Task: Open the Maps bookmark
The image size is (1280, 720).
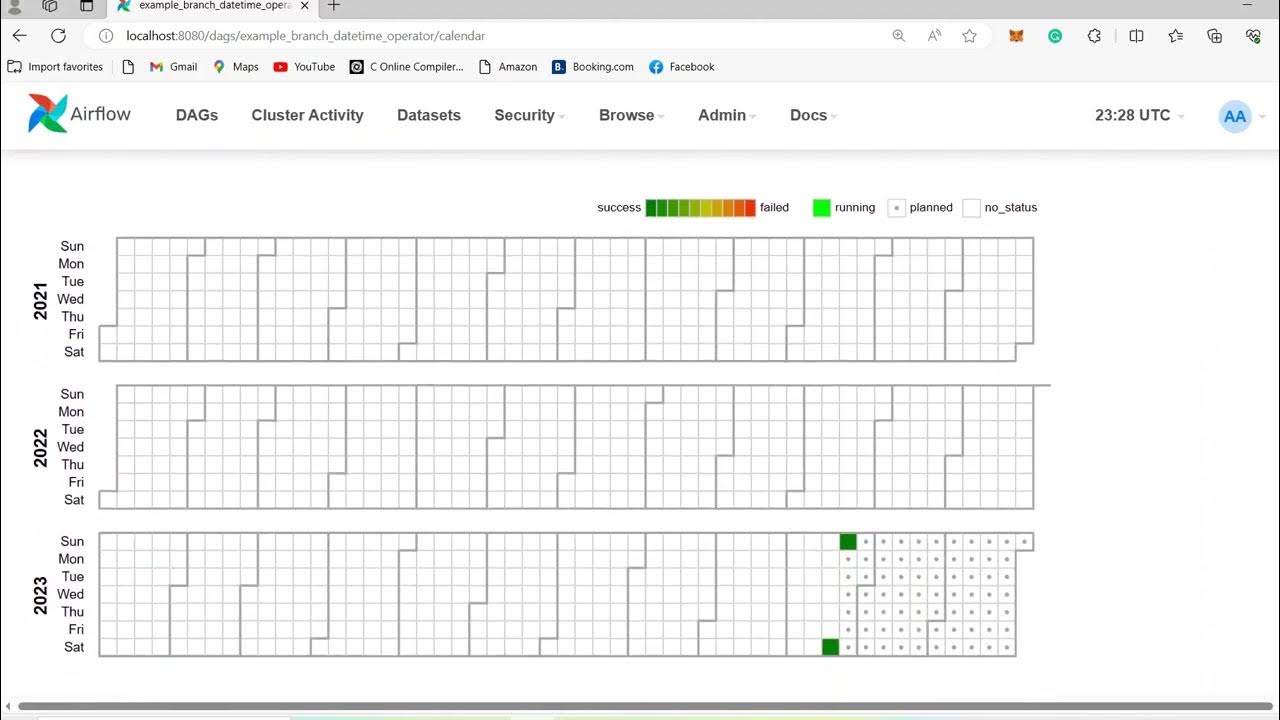Action: (x=235, y=67)
